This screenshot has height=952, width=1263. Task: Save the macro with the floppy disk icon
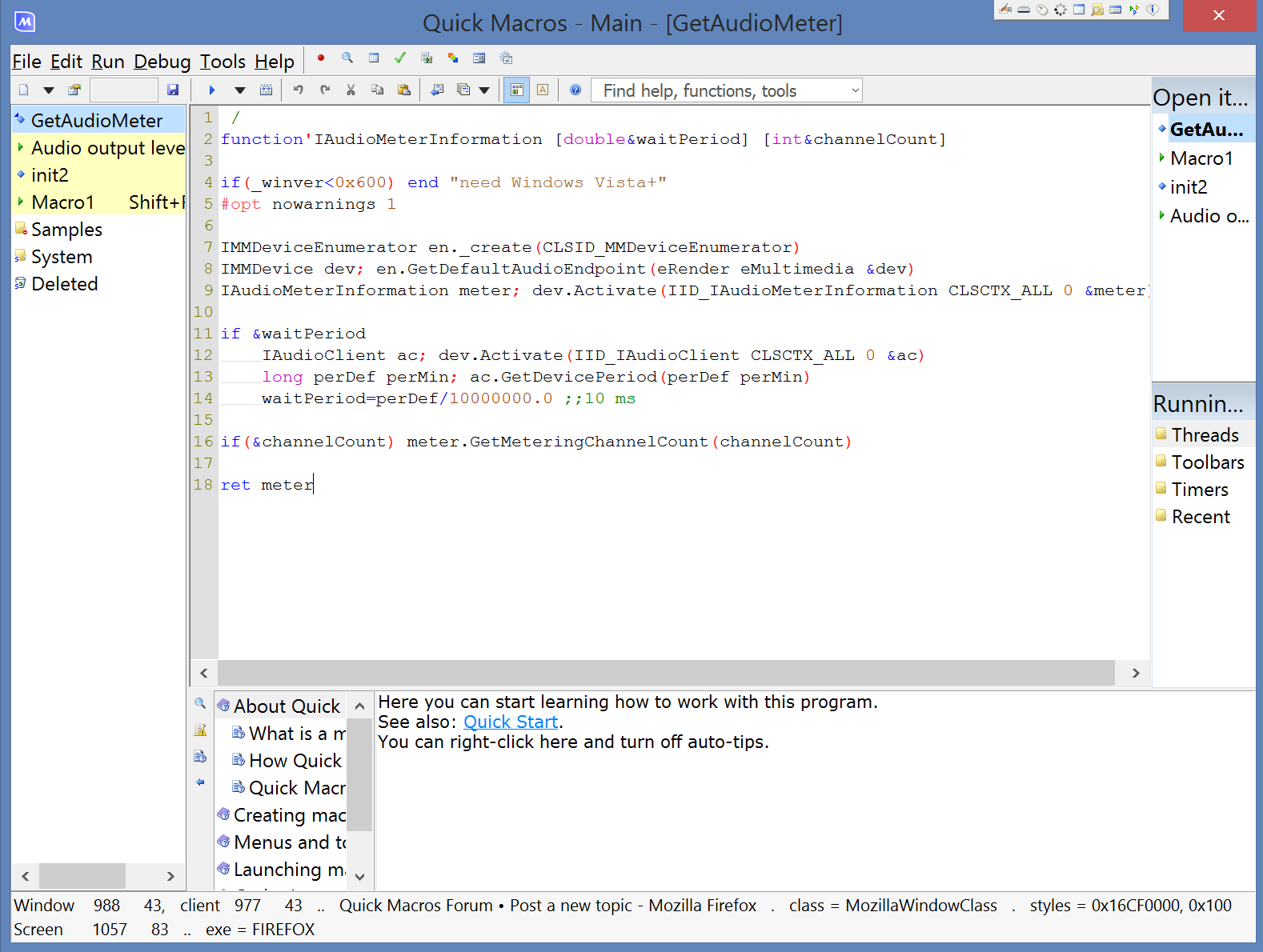click(x=173, y=90)
